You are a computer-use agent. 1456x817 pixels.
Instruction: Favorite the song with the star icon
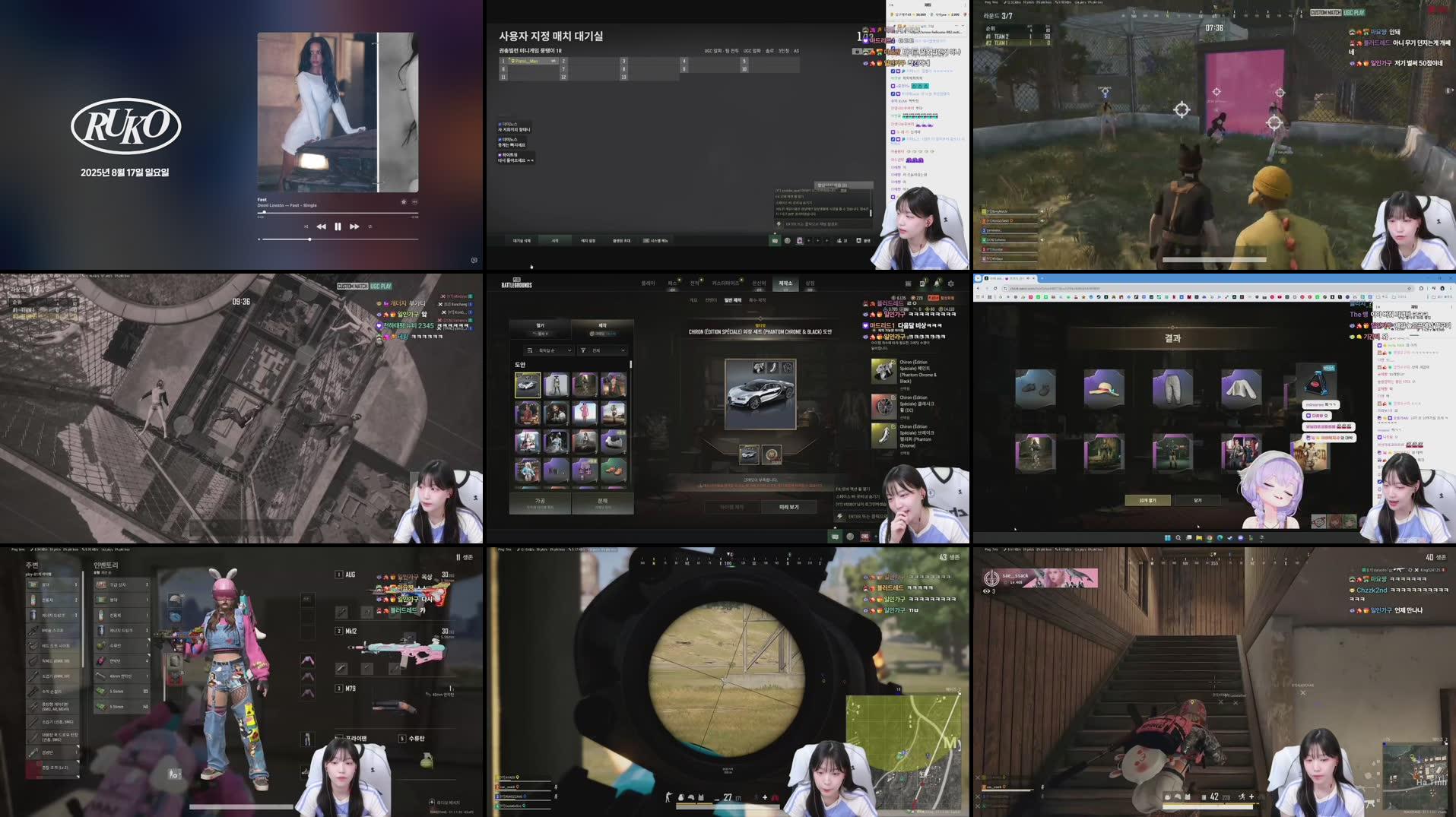pyautogui.click(x=404, y=202)
